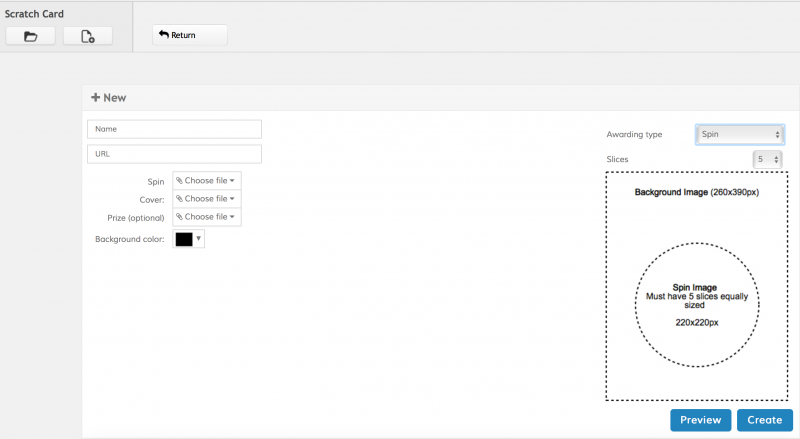Focus the URL input field
The width and height of the screenshot is (800, 439).
(174, 154)
